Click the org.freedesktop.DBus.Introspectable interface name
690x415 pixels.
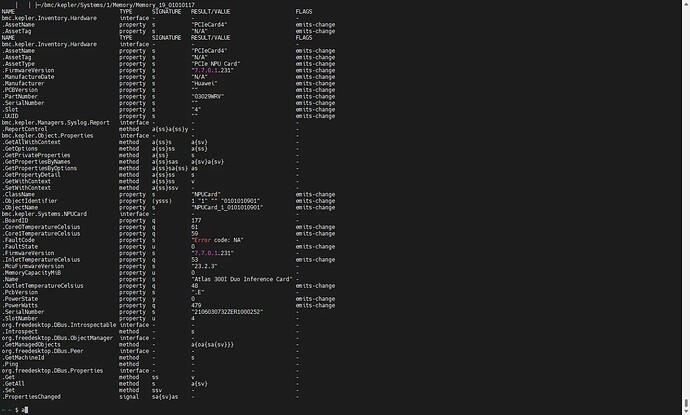pos(59,325)
